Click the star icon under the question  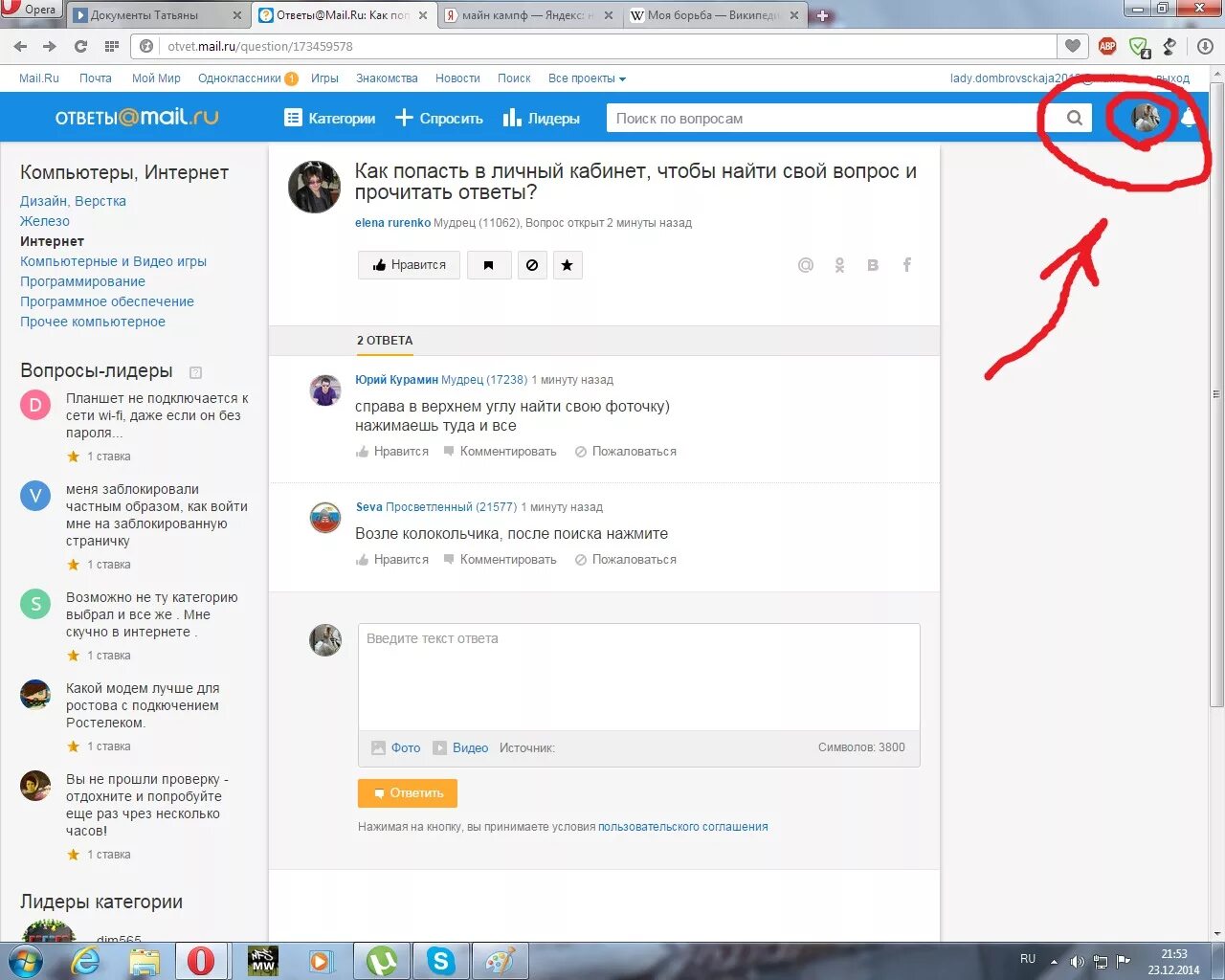[x=568, y=265]
